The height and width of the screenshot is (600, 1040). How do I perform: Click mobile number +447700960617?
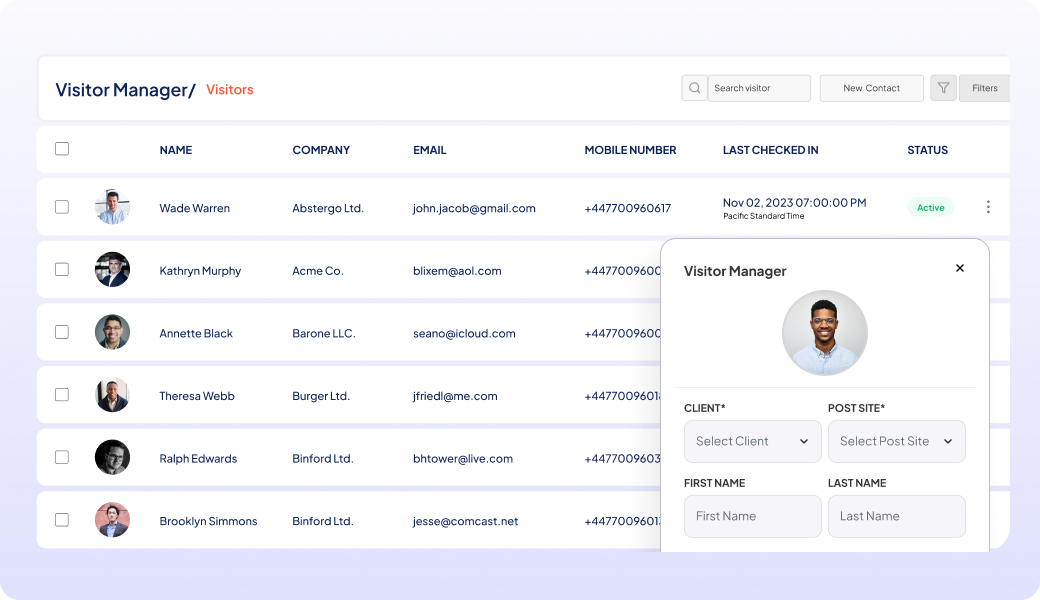[x=627, y=208]
